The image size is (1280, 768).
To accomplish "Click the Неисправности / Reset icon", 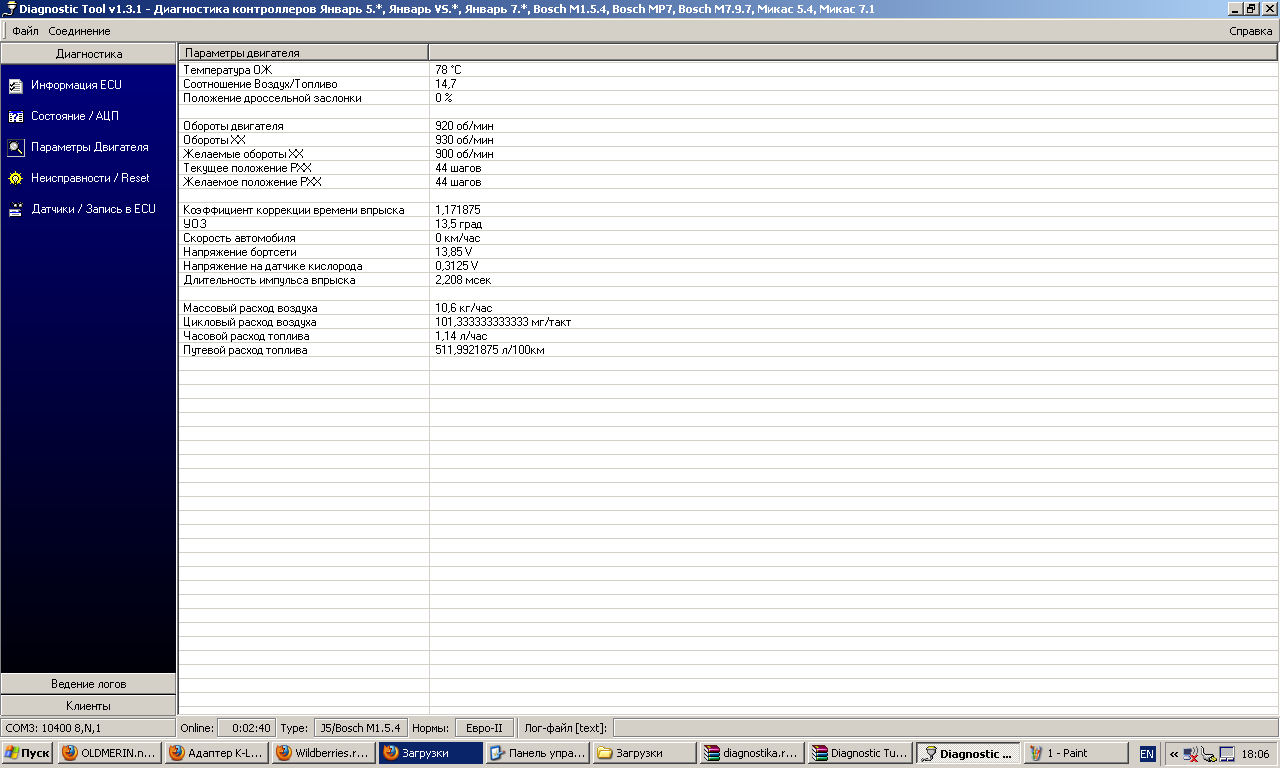I will pyautogui.click(x=15, y=179).
